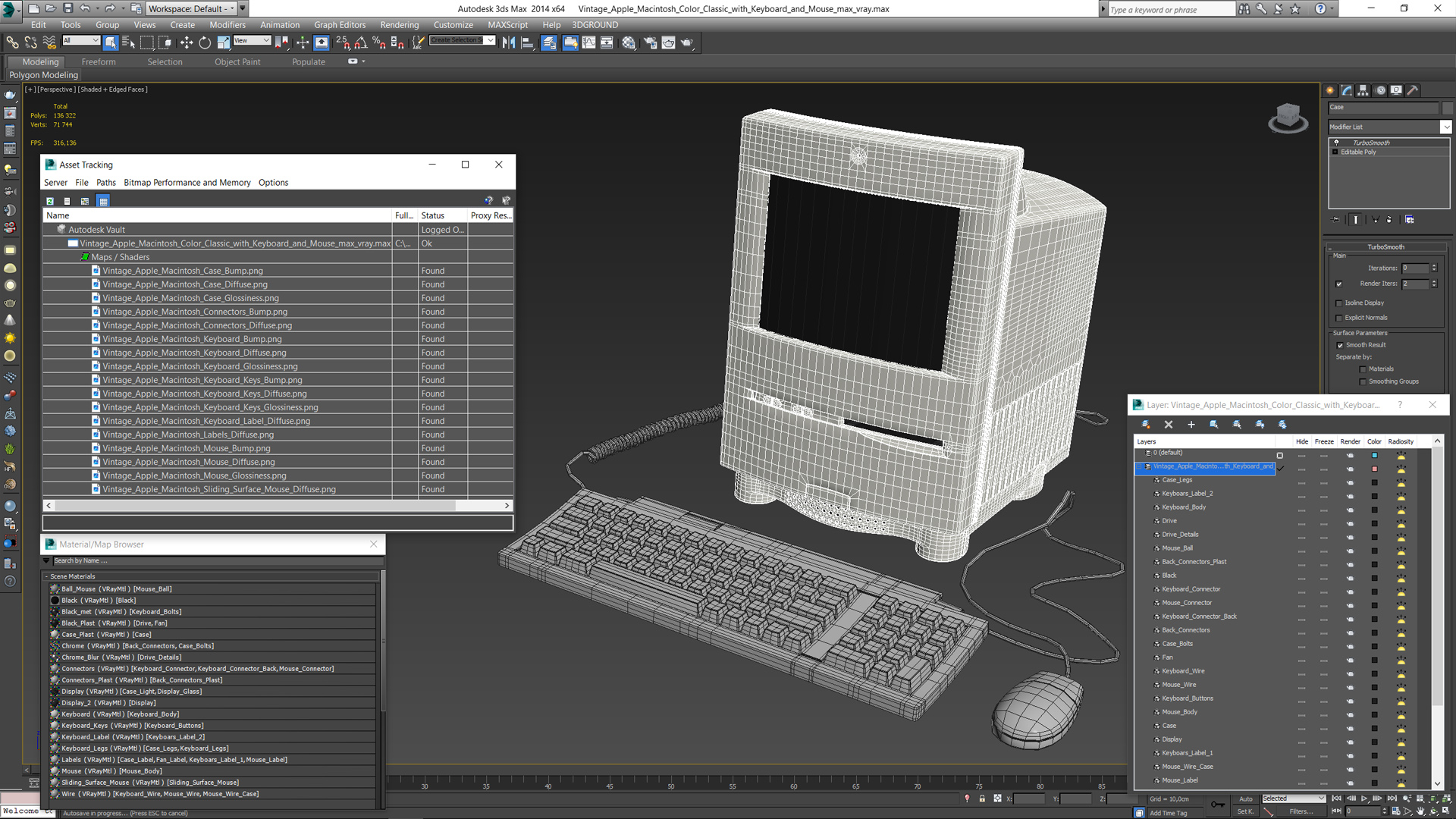Viewport: 1456px width, 819px height.
Task: Switch to the Create command panel tab
Action: (1330, 90)
